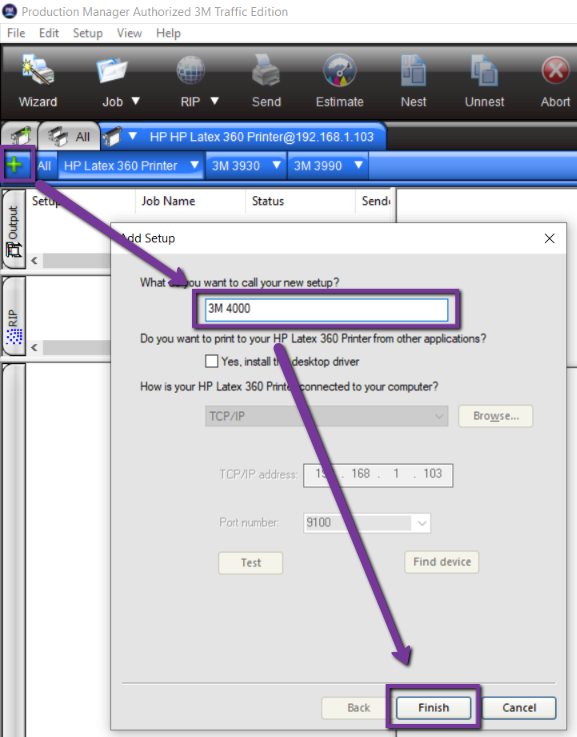Click the red Abort icon
Screen dimensions: 577x737
point(555,71)
